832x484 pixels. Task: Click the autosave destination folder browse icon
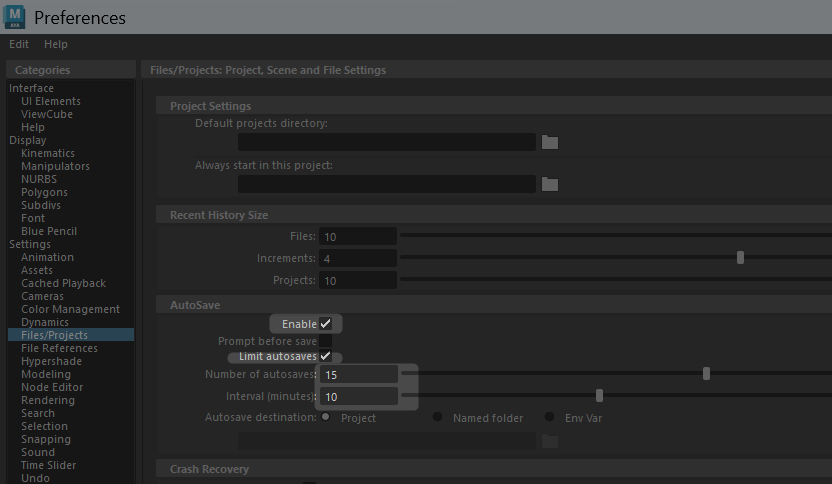(550, 441)
